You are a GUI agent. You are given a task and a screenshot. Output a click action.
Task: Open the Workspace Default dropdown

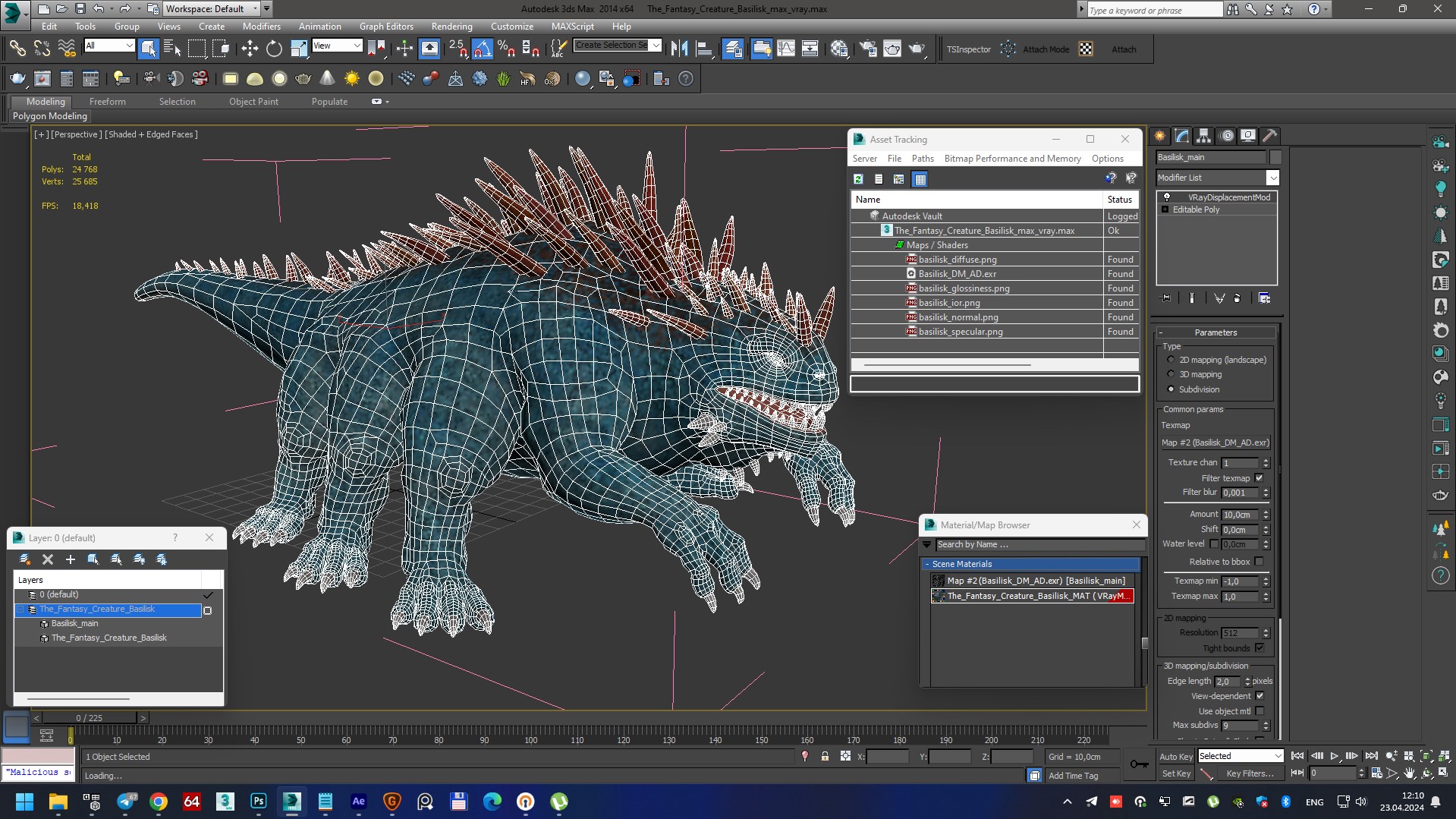[212, 8]
